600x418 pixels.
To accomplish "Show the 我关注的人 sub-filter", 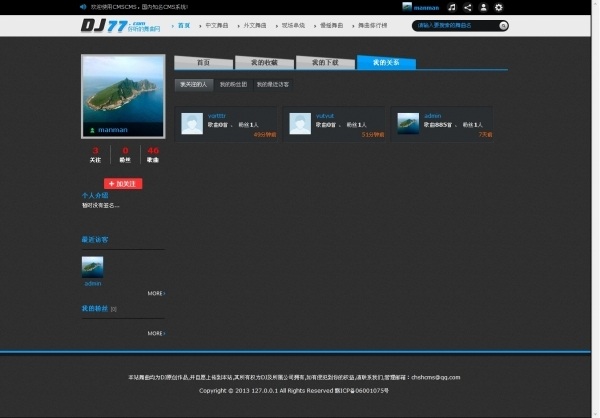I will [193, 85].
